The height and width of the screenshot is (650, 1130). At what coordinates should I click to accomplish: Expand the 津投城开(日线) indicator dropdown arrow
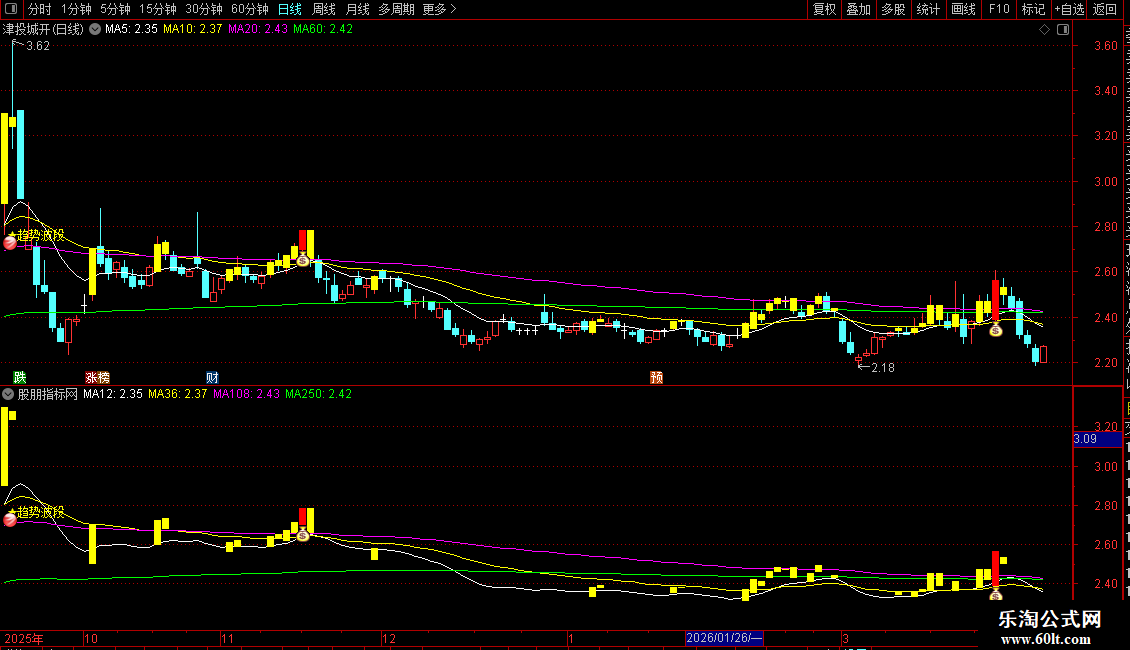click(x=94, y=29)
